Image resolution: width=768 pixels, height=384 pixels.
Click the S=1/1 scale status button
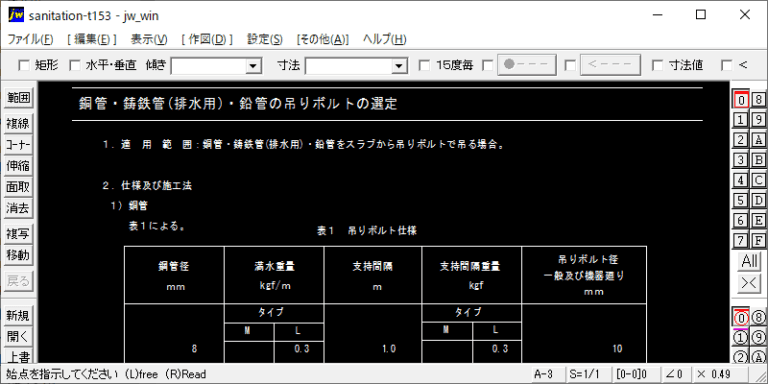[588, 374]
